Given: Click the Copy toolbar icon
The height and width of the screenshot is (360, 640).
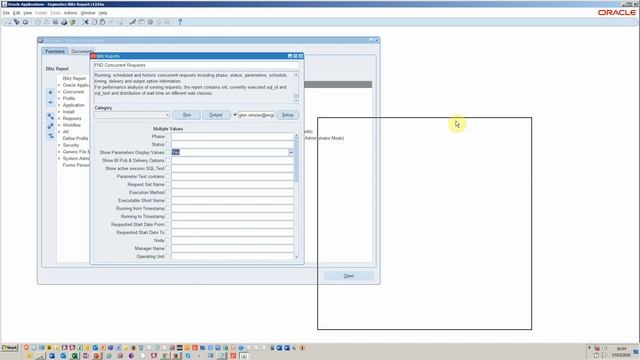Looking at the screenshot, I should (x=94, y=22).
